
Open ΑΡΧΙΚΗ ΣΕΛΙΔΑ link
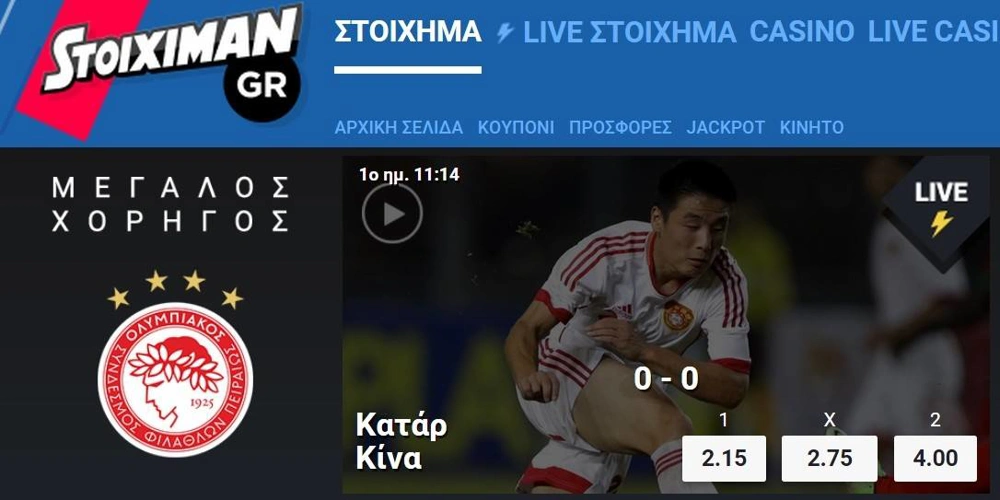coord(399,128)
